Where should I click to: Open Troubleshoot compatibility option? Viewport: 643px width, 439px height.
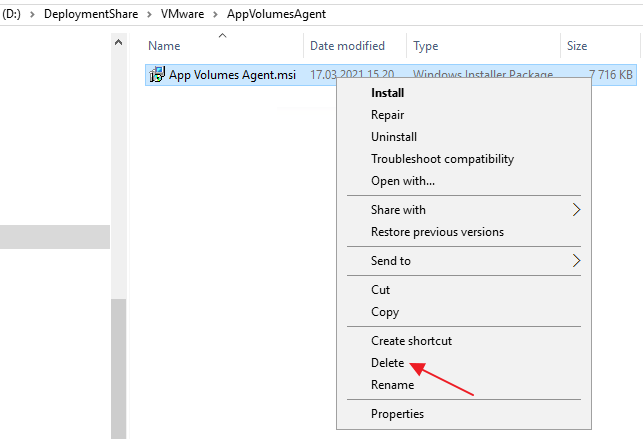[442, 159]
